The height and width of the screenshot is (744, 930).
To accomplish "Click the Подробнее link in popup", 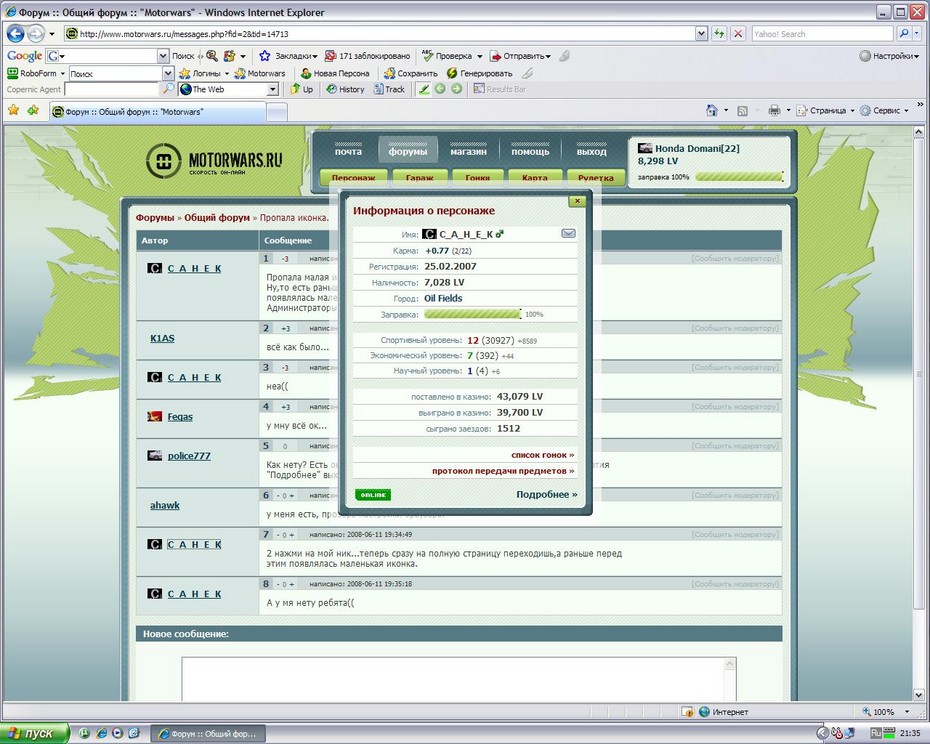I will click(546, 494).
